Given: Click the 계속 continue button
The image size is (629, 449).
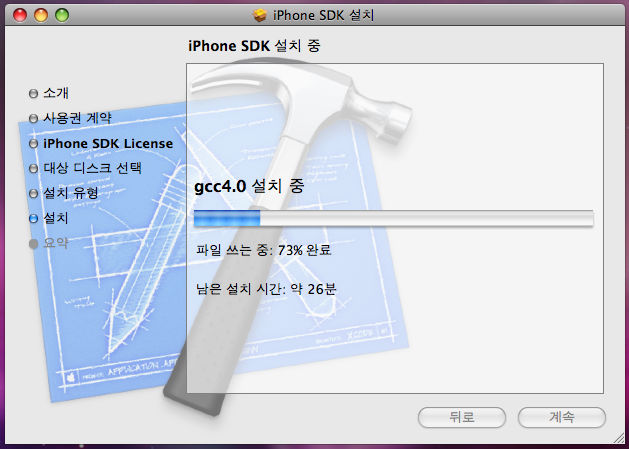Looking at the screenshot, I should [x=562, y=417].
